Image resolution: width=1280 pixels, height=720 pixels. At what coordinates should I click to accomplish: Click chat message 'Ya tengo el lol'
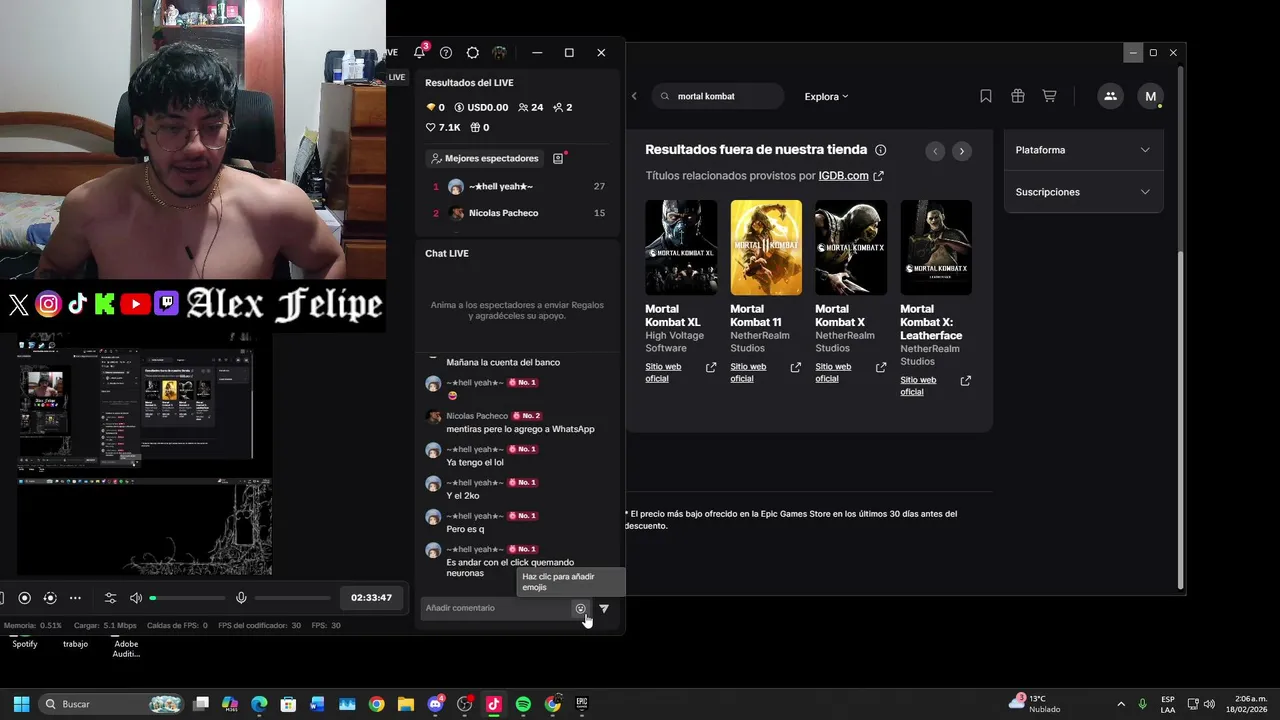click(475, 462)
